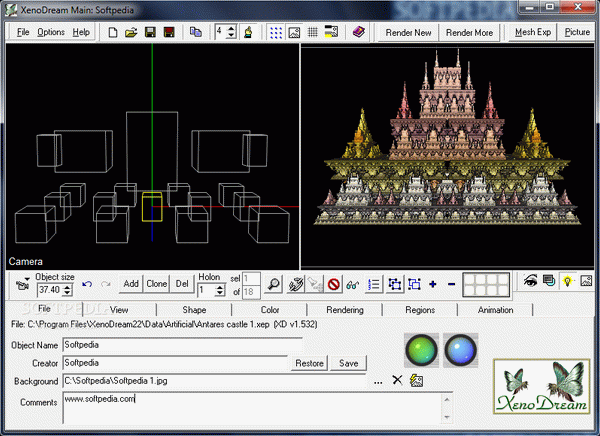Create a new file with the blank page icon
The image size is (600, 436).
112,33
